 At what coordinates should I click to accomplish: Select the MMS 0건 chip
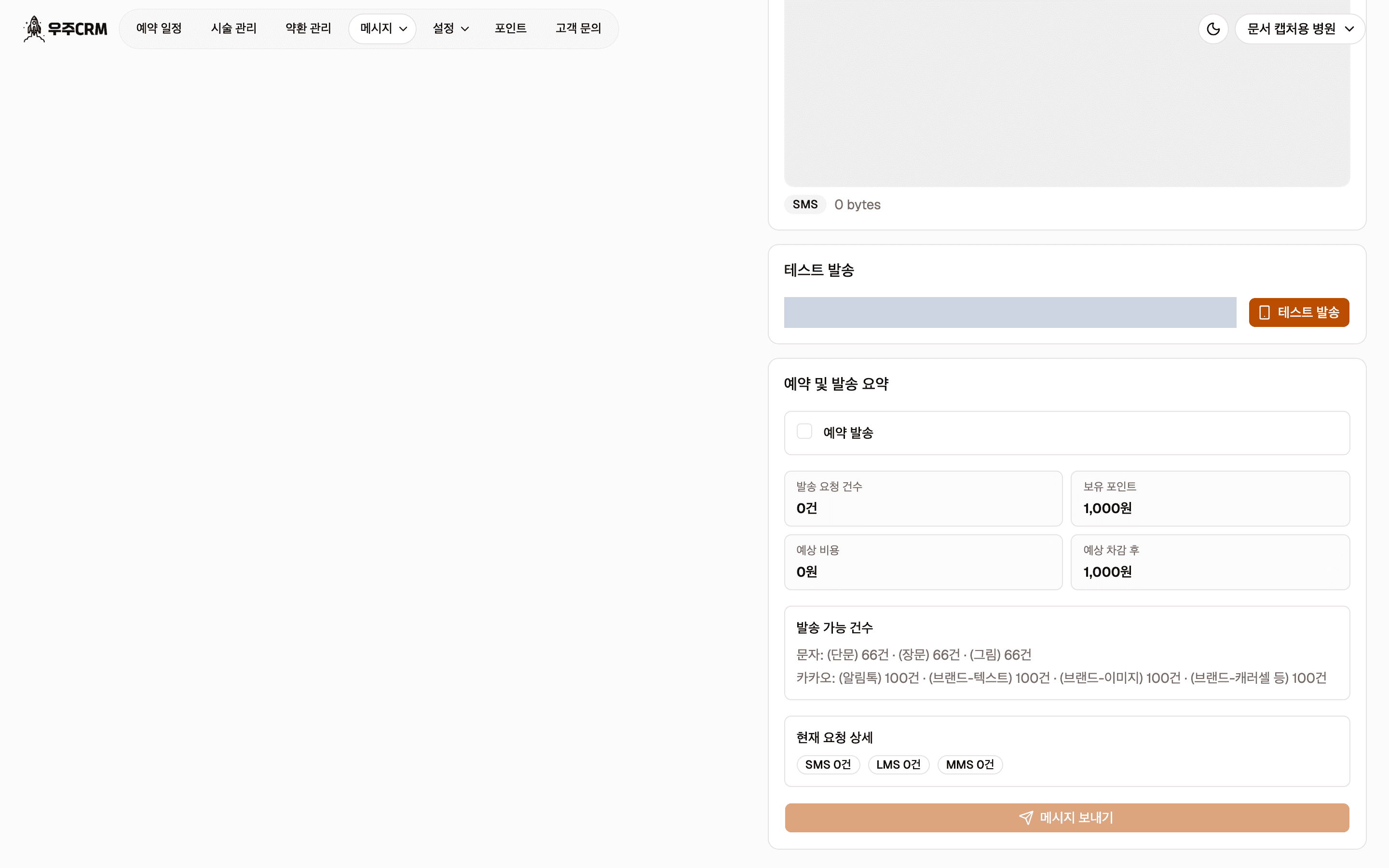(970, 765)
